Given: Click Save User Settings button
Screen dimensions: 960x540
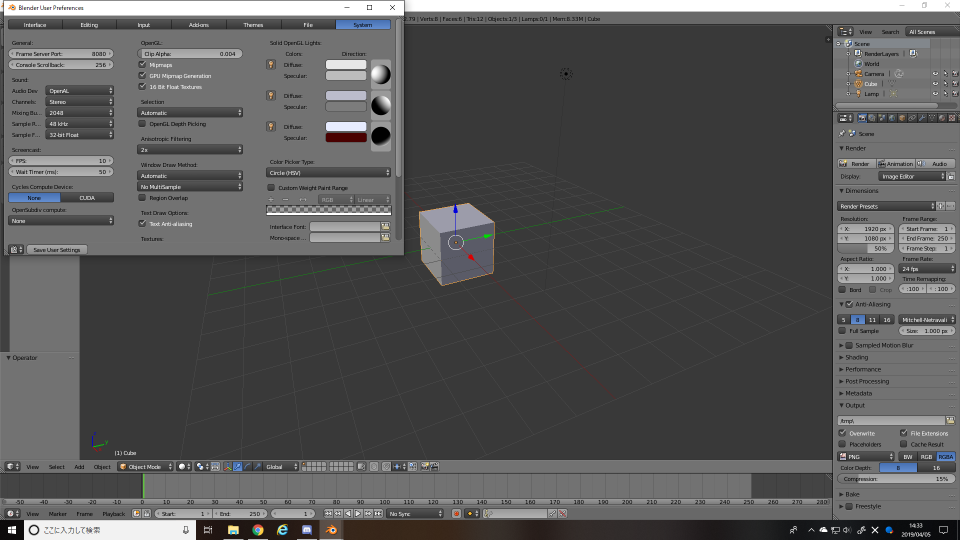Looking at the screenshot, I should pyautogui.click(x=57, y=250).
